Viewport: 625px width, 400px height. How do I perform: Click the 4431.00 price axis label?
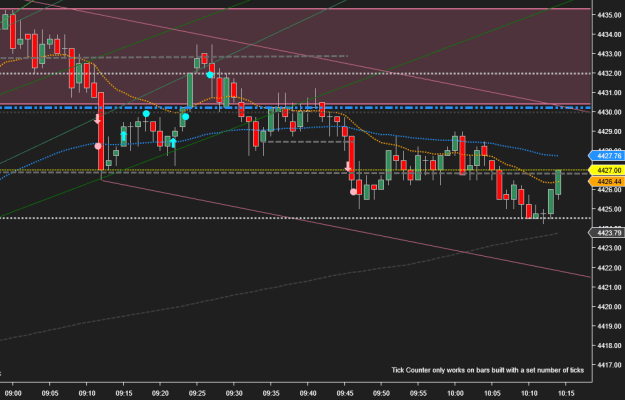click(609, 93)
